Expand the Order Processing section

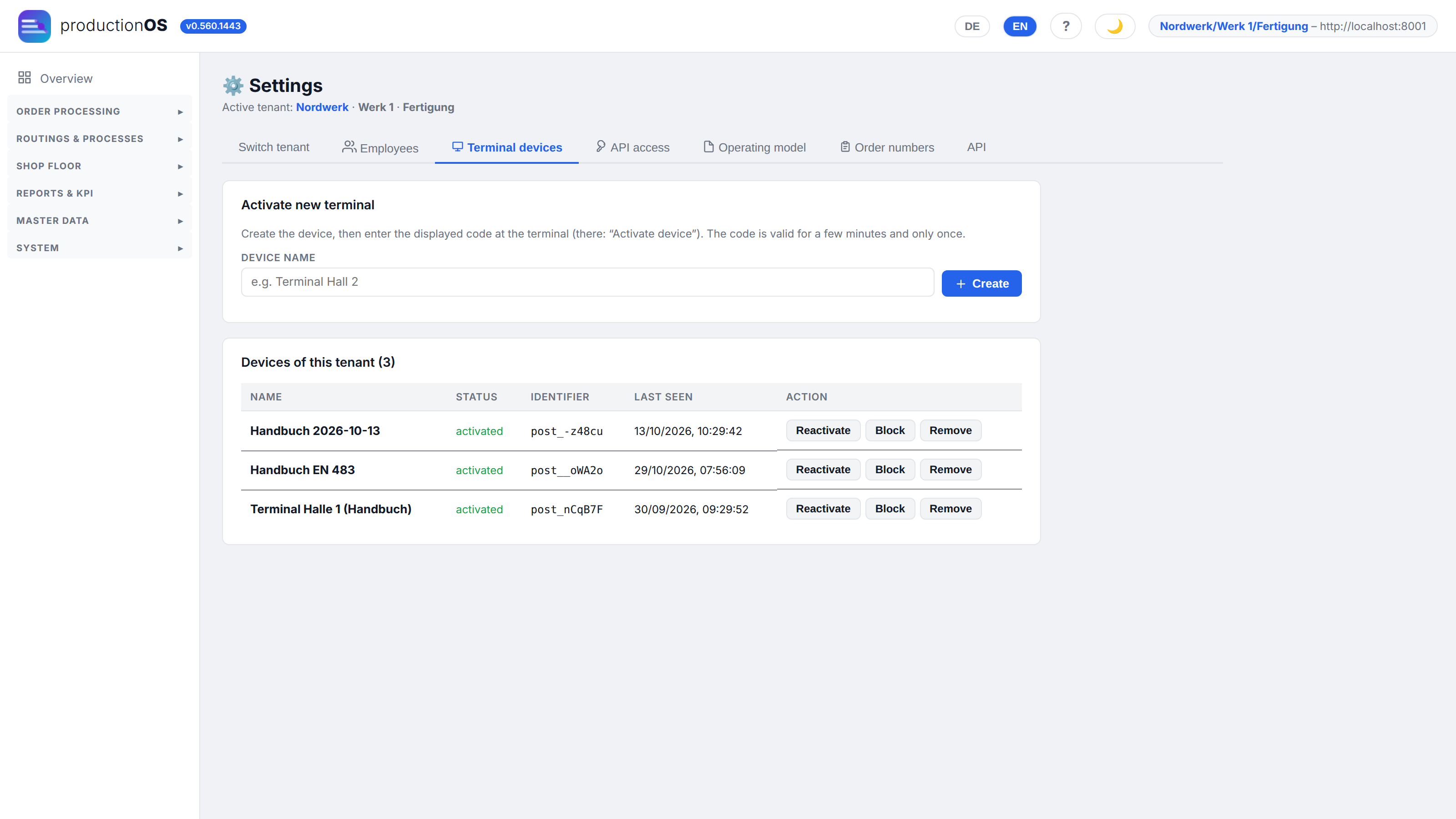100,111
